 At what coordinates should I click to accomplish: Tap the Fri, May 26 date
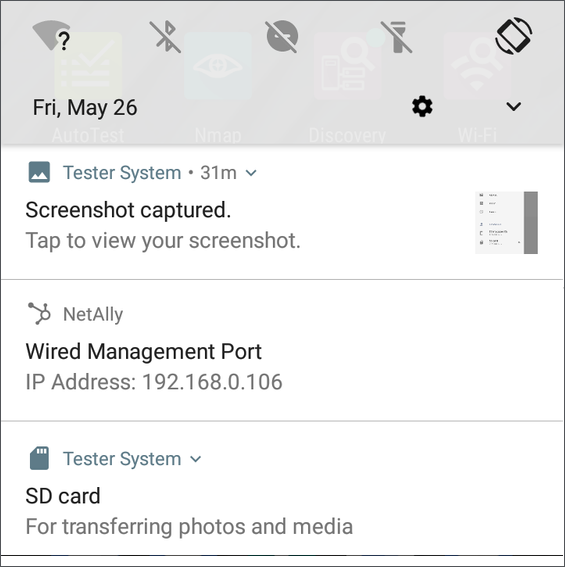tap(85, 107)
